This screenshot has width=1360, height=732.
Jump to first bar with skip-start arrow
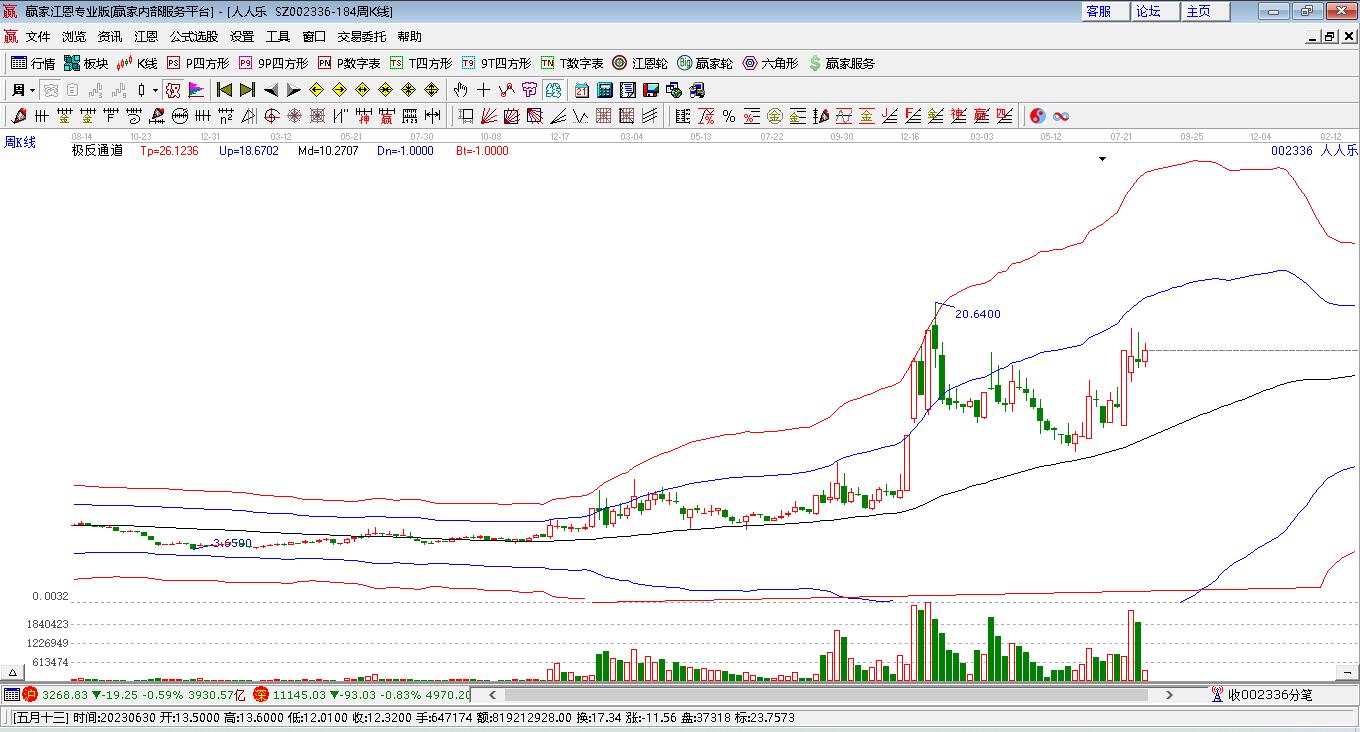(x=225, y=90)
